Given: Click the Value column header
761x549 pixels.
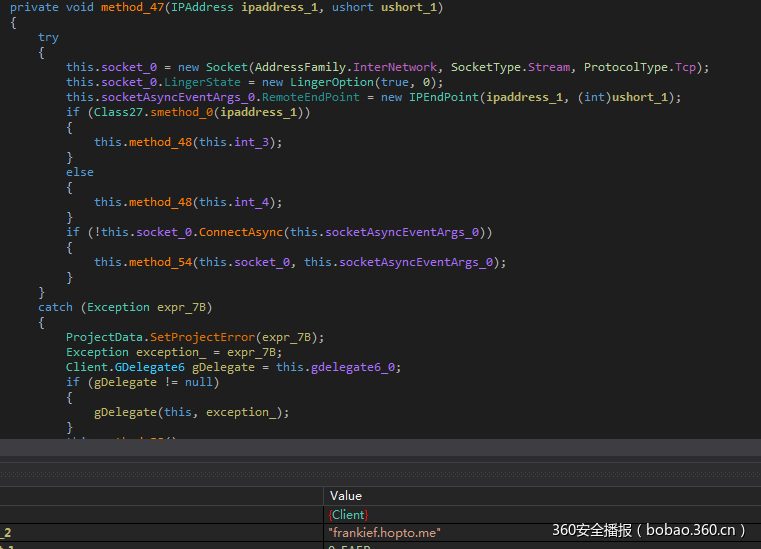Looking at the screenshot, I should coord(345,495).
